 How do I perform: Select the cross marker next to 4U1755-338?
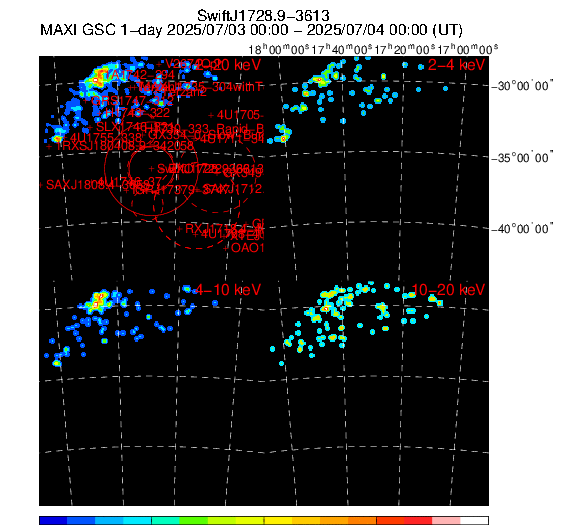[x=64, y=138]
